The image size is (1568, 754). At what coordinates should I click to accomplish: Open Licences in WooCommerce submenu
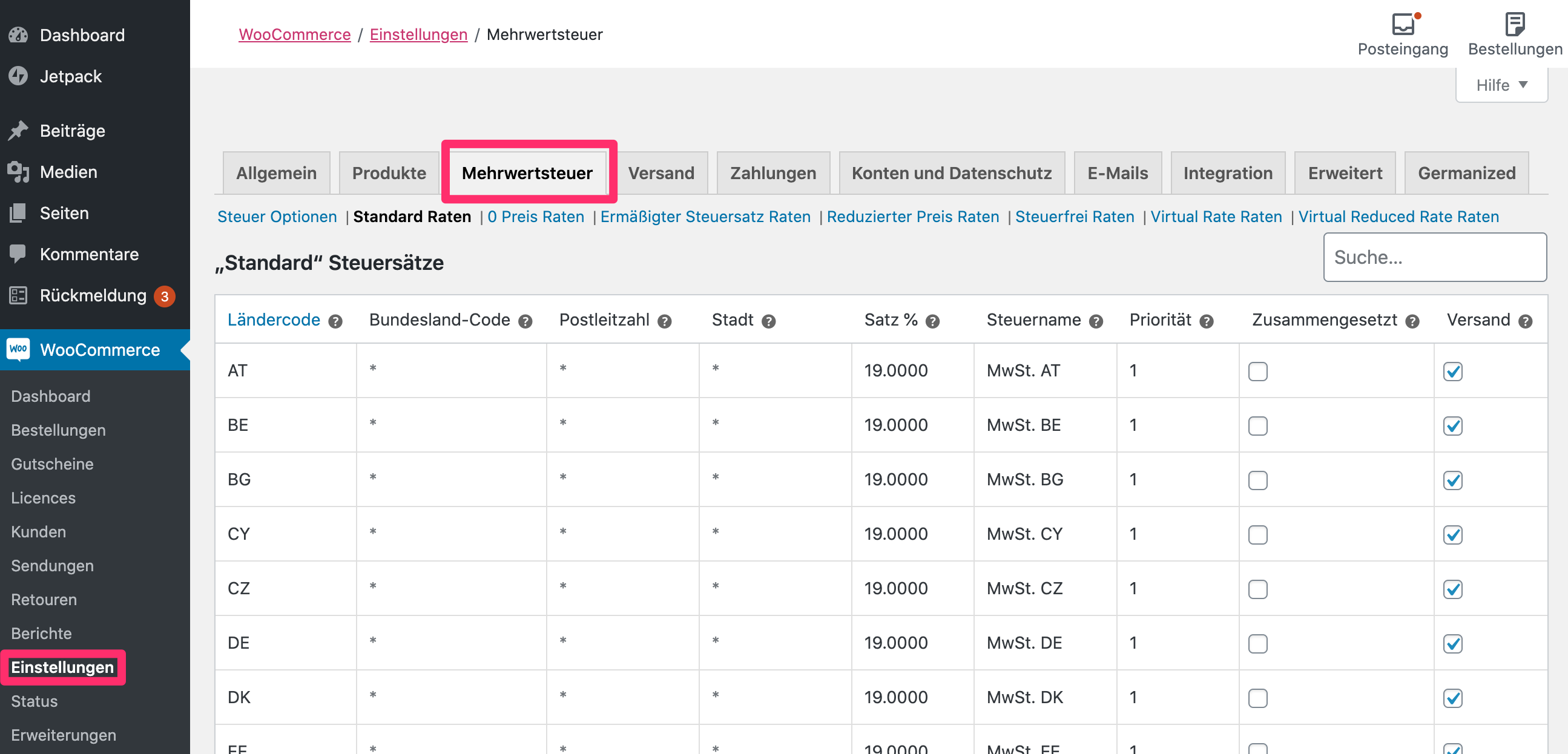point(43,498)
